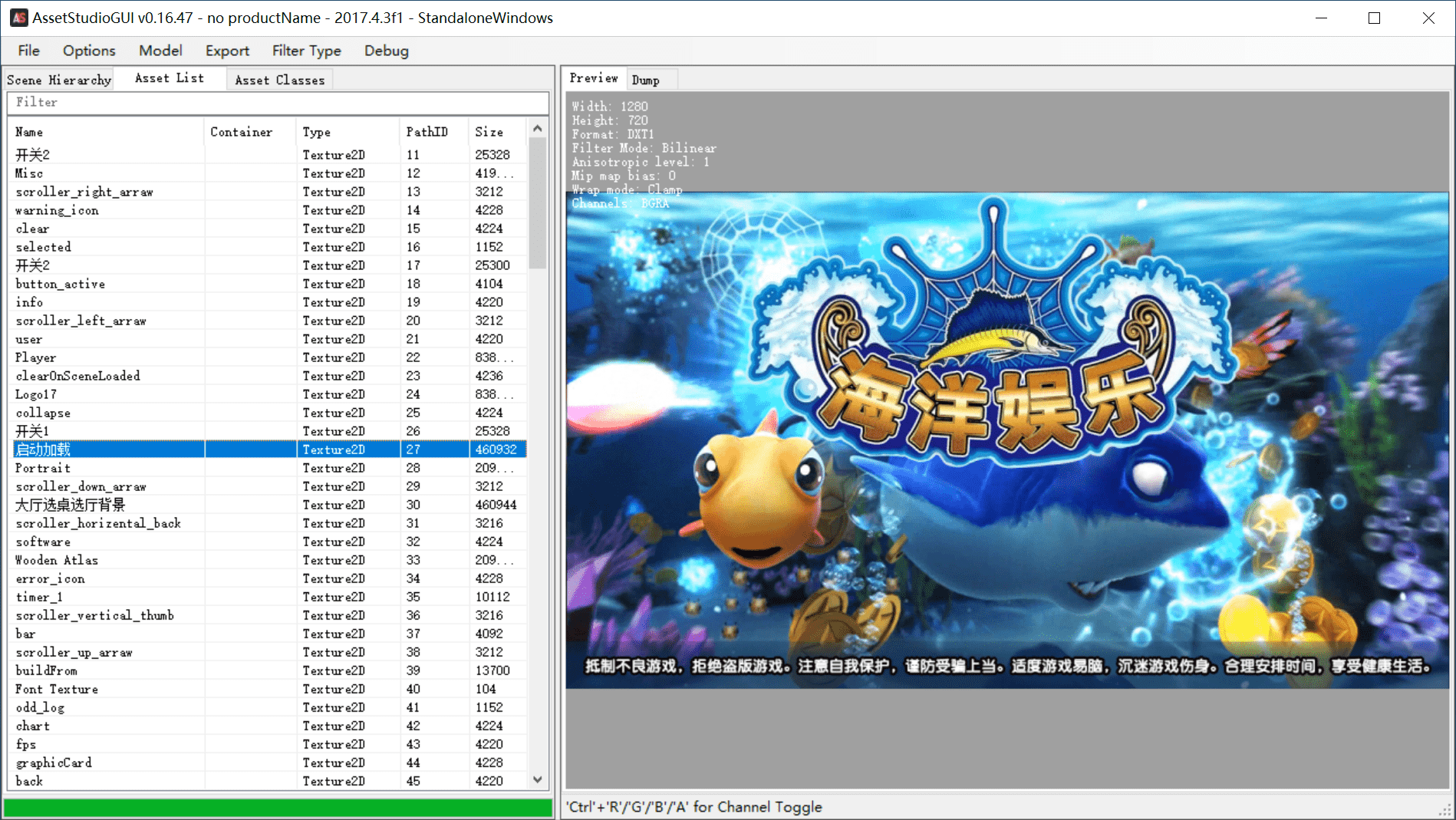1456x820 pixels.
Task: Select the Wooden Atlas texture asset
Action: 57,560
